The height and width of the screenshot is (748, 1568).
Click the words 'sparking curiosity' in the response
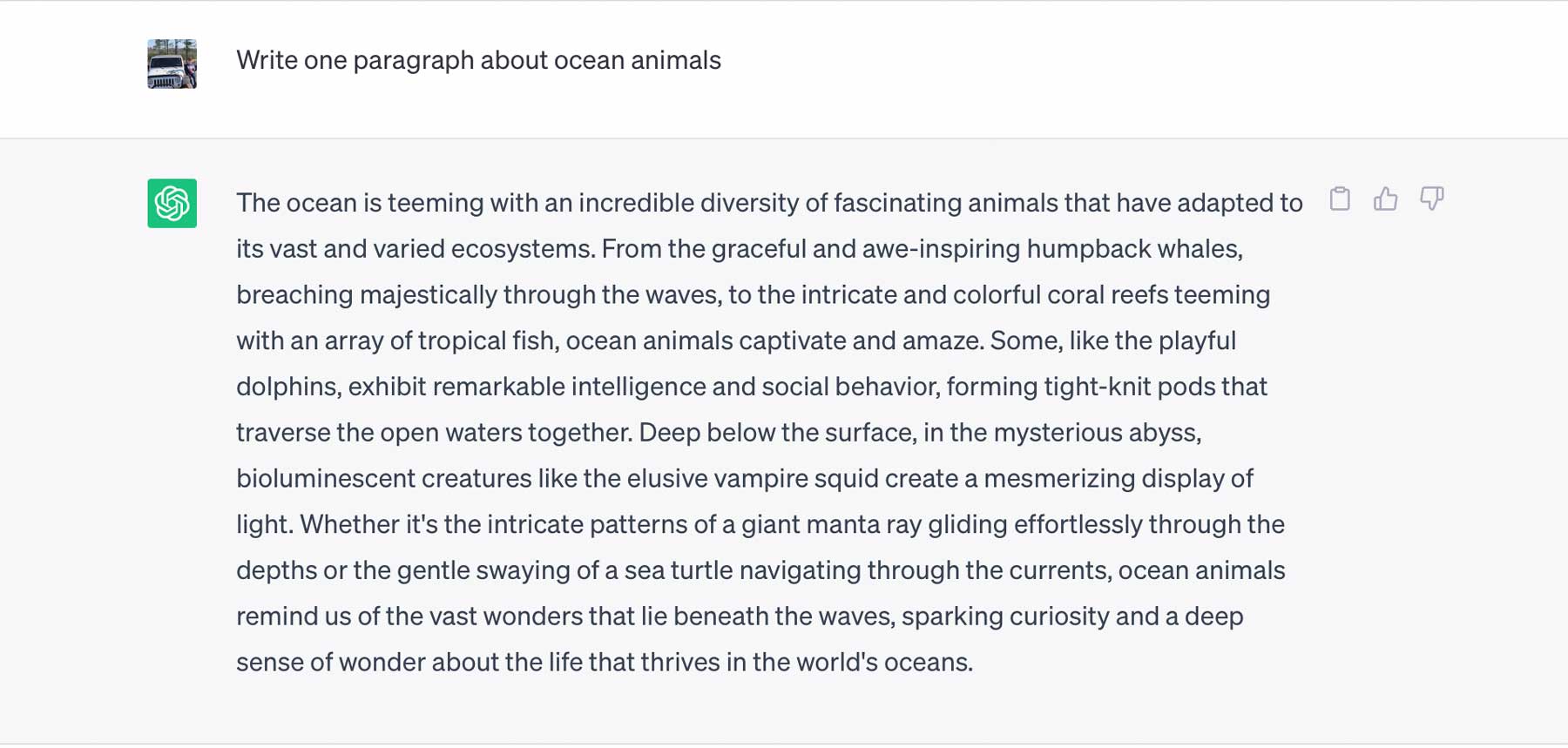(1004, 617)
